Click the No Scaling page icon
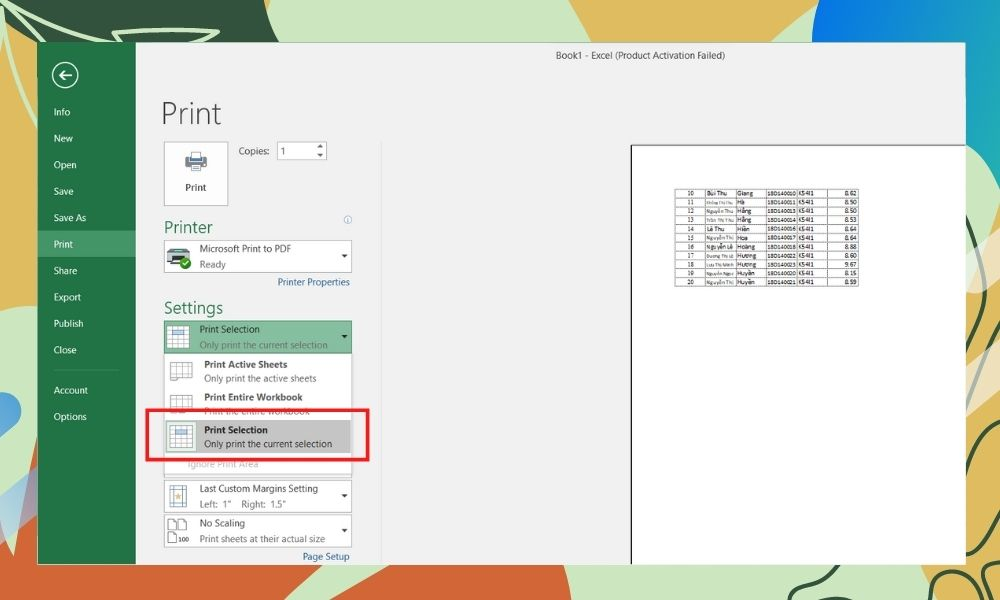The width and height of the screenshot is (1000, 600). pos(178,530)
